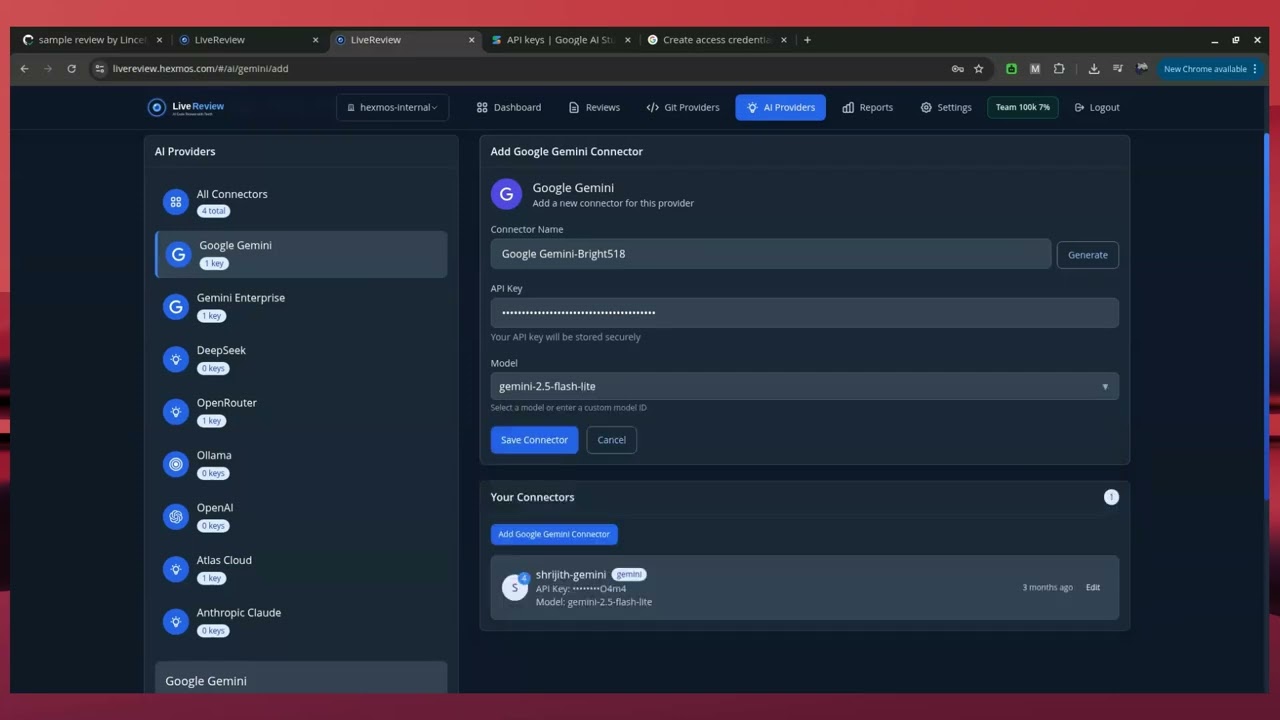
Task: Select OpenRouter provider row
Action: tap(301, 411)
